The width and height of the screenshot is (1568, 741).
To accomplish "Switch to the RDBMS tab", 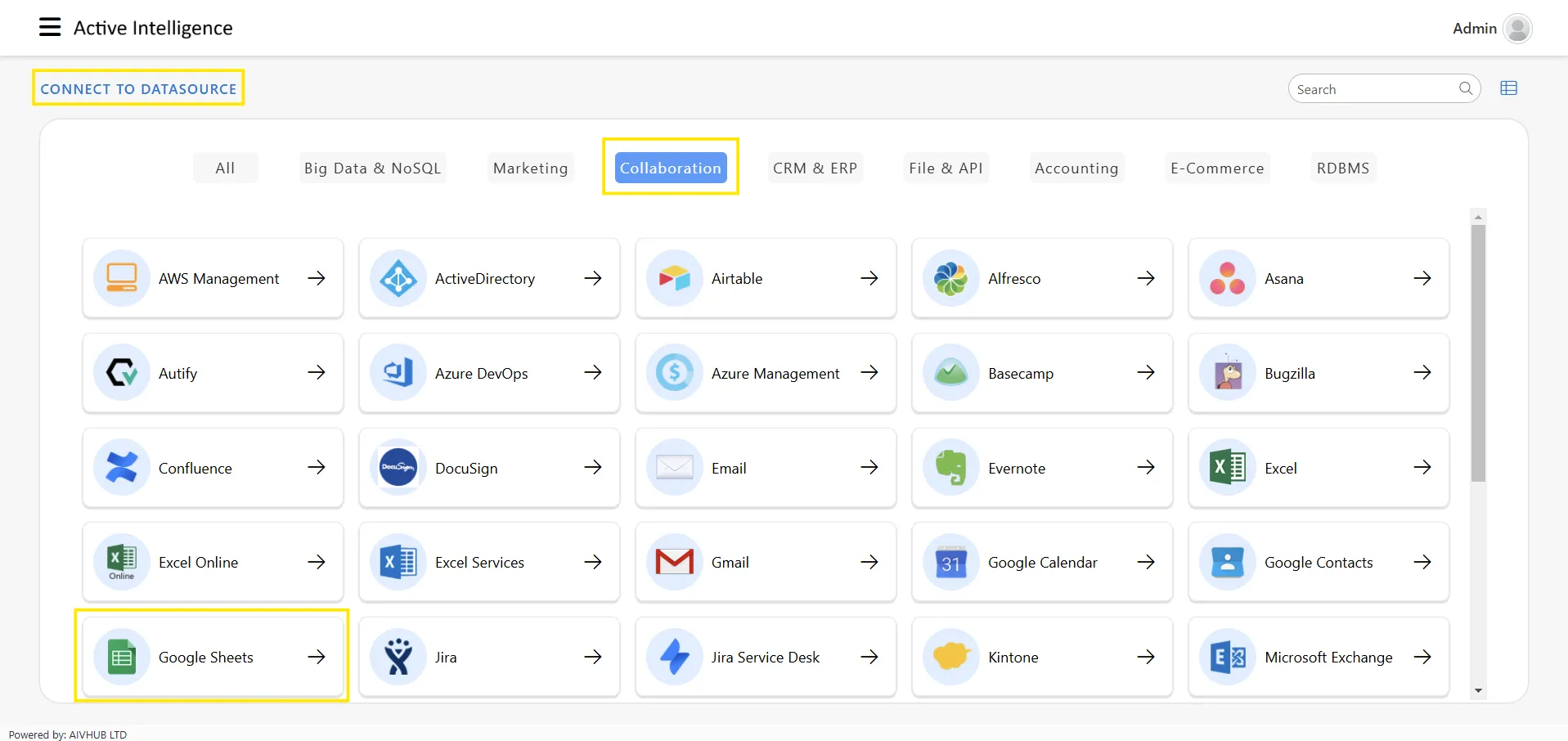I will click(1343, 168).
